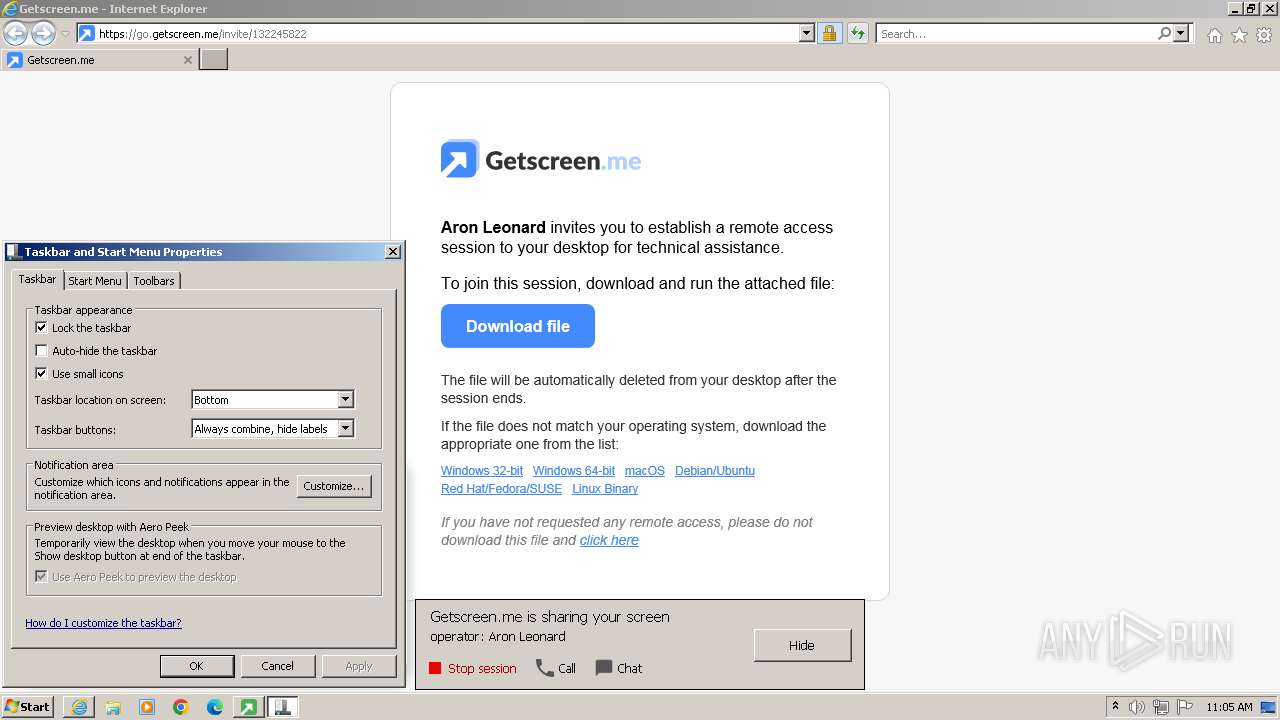
Task: Click Customize notification area button
Action: click(x=334, y=486)
